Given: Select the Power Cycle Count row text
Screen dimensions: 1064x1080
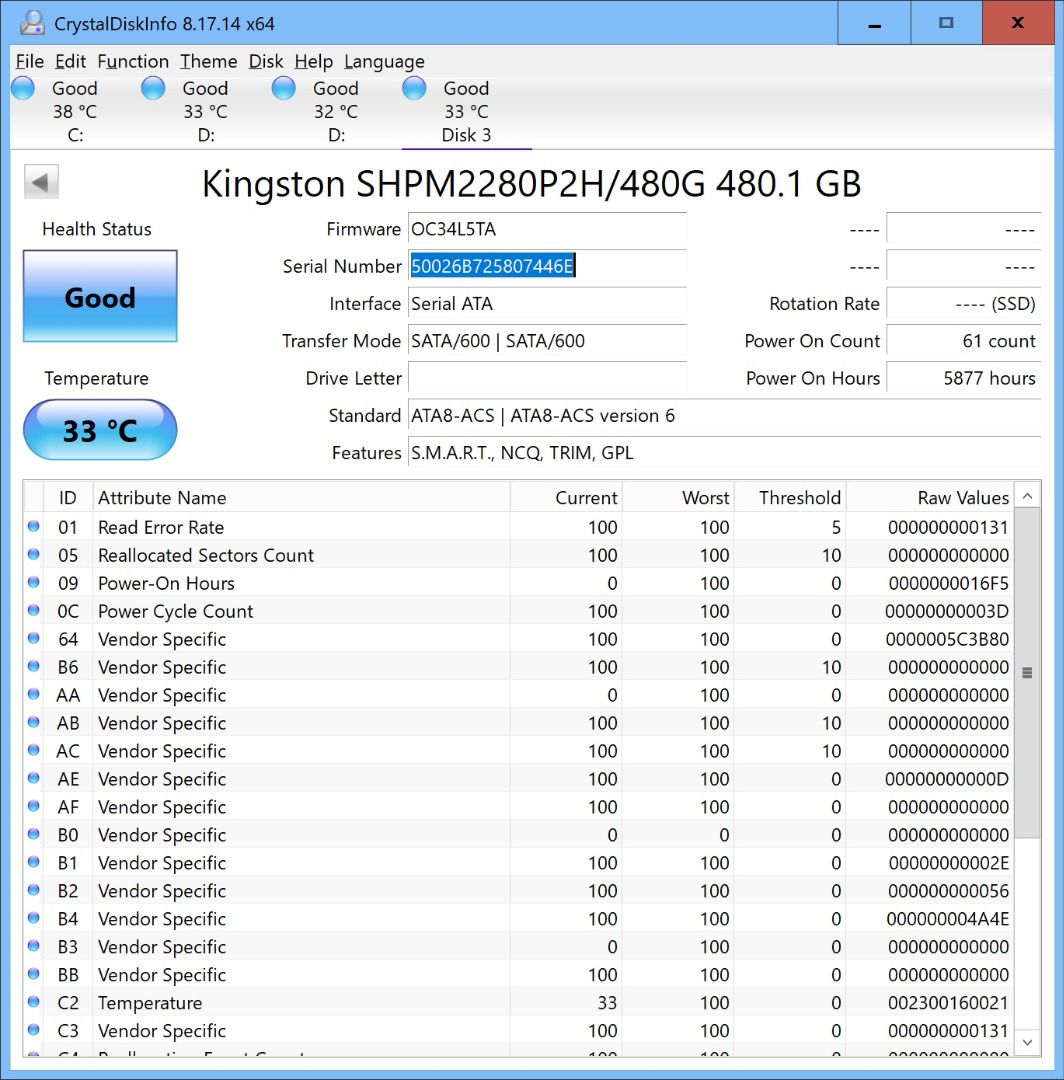Looking at the screenshot, I should tap(176, 611).
